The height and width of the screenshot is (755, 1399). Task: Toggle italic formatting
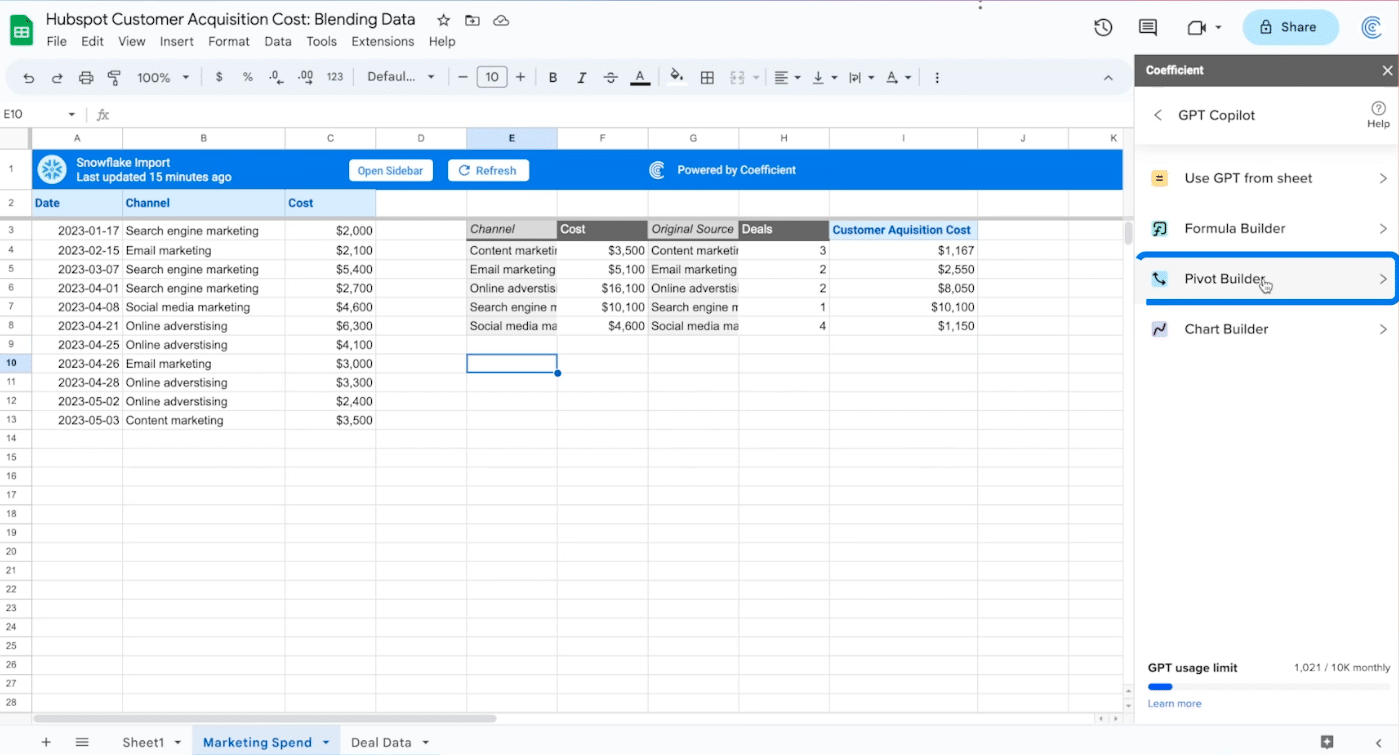coord(582,77)
